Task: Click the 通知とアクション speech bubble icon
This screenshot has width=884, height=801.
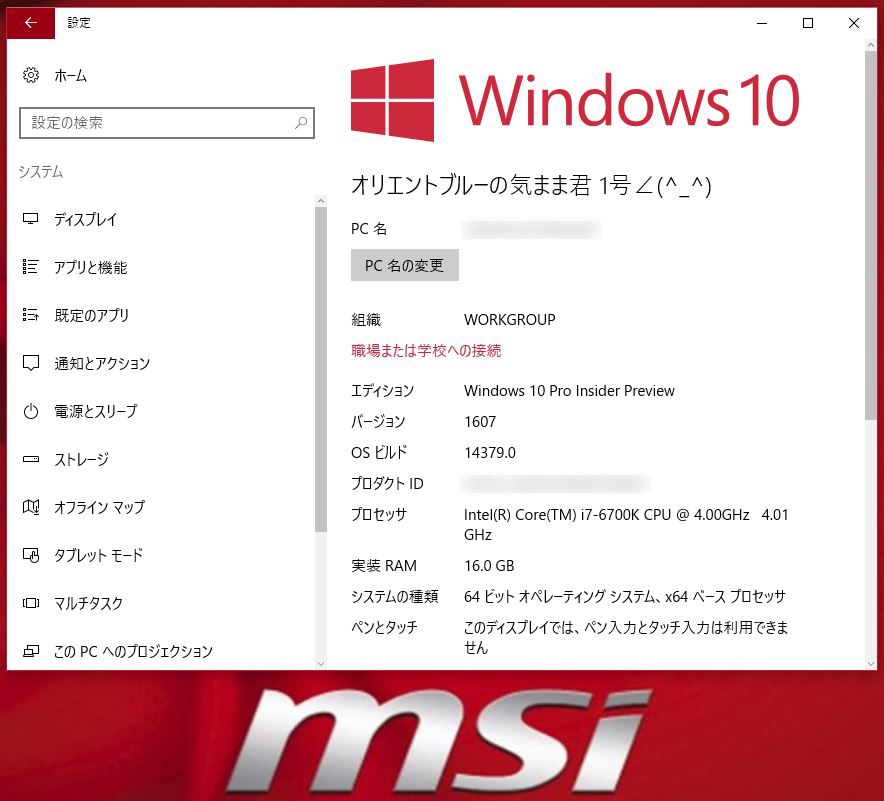Action: click(x=30, y=363)
